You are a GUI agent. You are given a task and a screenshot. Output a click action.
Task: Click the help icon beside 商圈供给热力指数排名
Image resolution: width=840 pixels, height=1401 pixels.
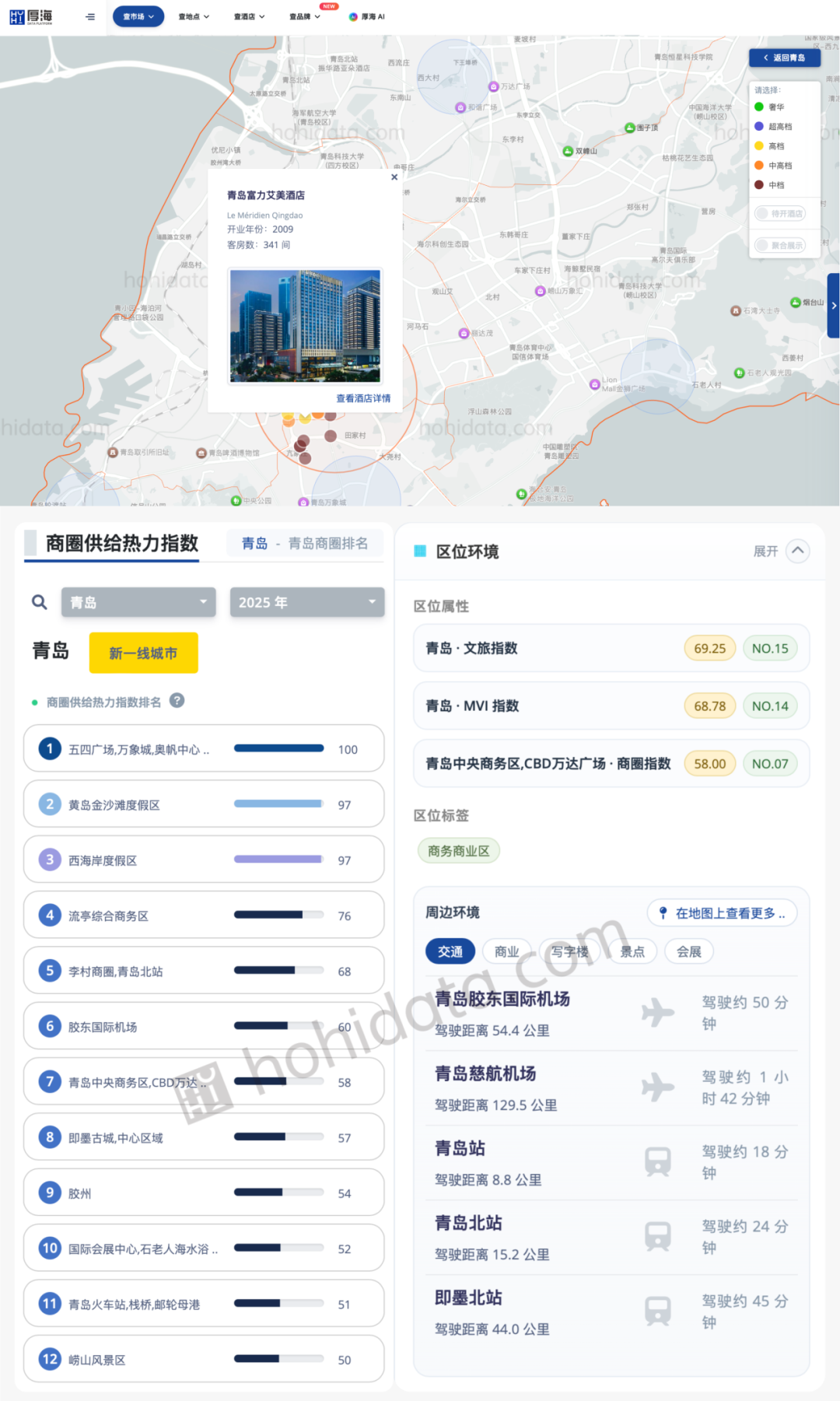[x=177, y=700]
